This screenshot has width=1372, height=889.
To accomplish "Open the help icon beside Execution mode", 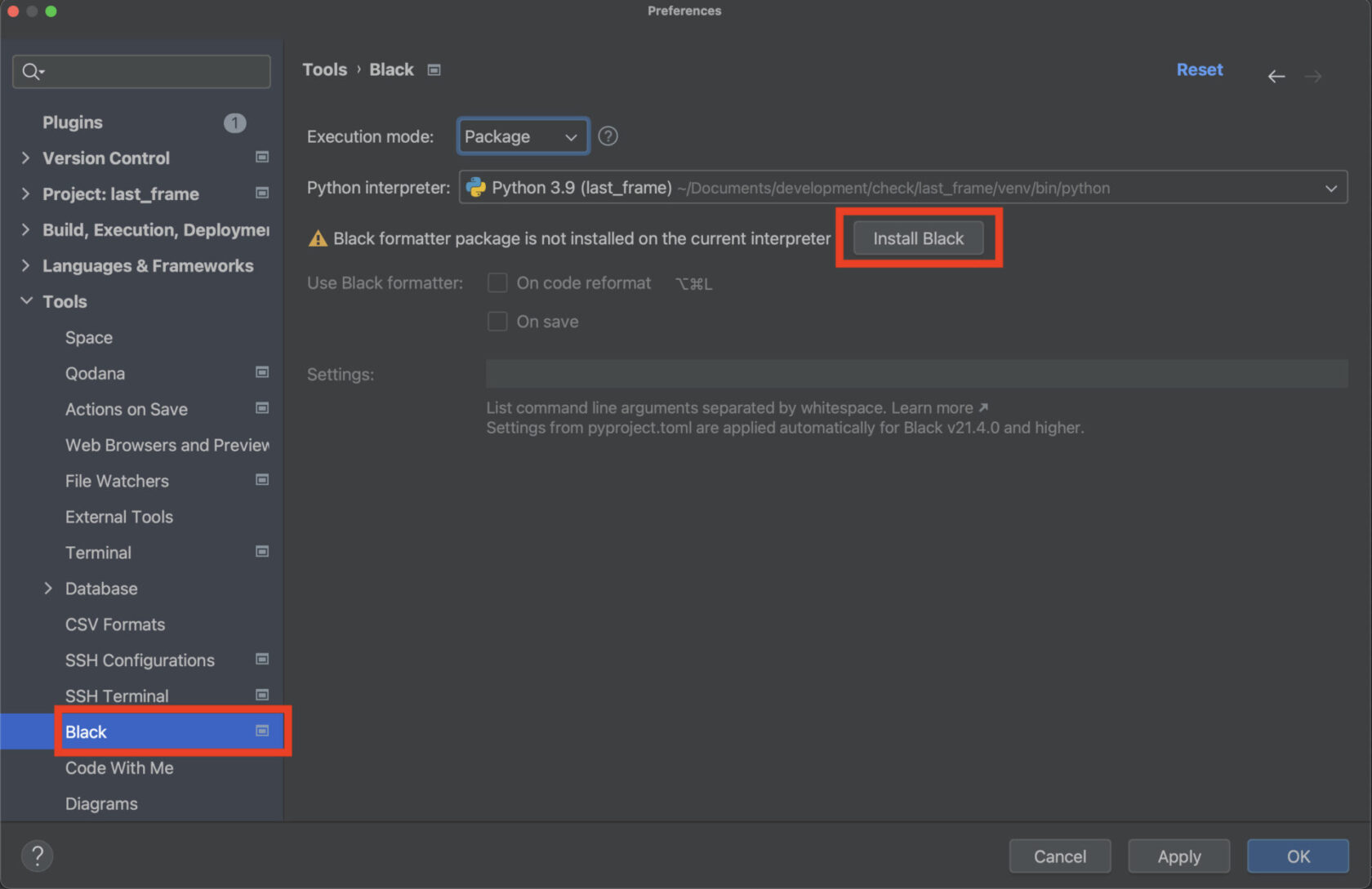I will (x=608, y=136).
